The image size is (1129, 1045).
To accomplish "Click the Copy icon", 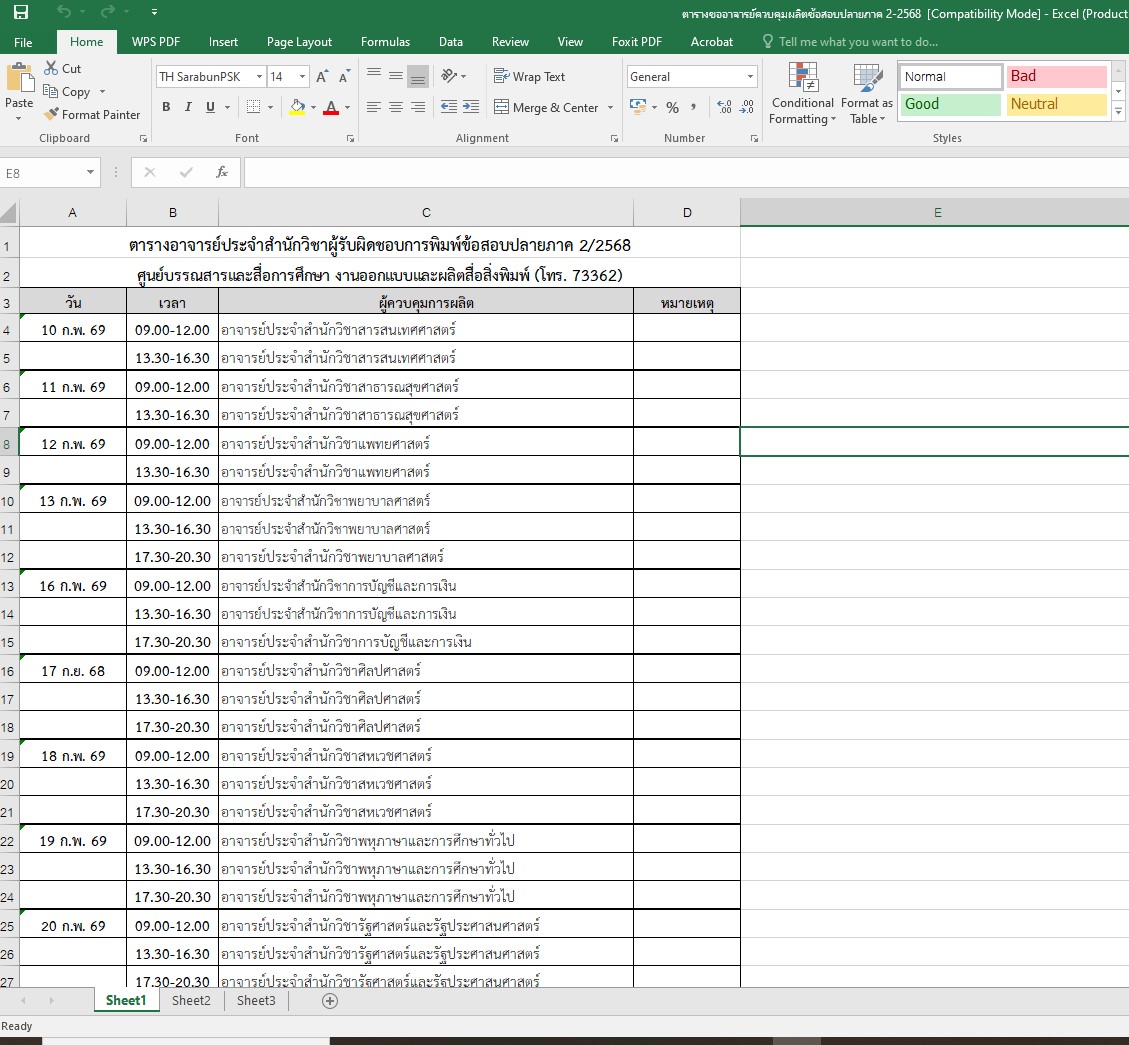I will (50, 91).
